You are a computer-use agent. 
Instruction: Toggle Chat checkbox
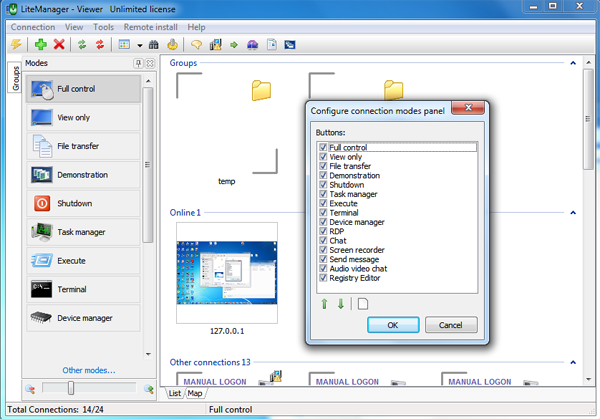[323, 241]
